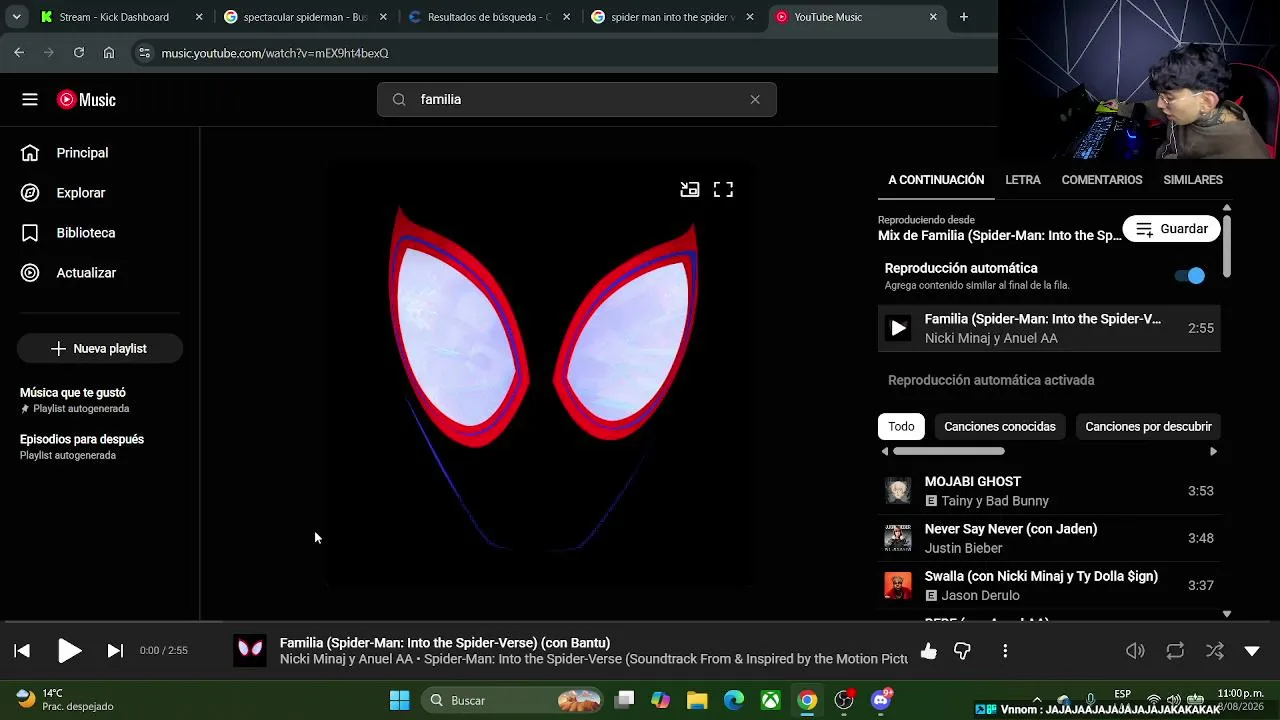The width and height of the screenshot is (1280, 720).
Task: Toggle shuffle mode
Action: click(x=1215, y=651)
